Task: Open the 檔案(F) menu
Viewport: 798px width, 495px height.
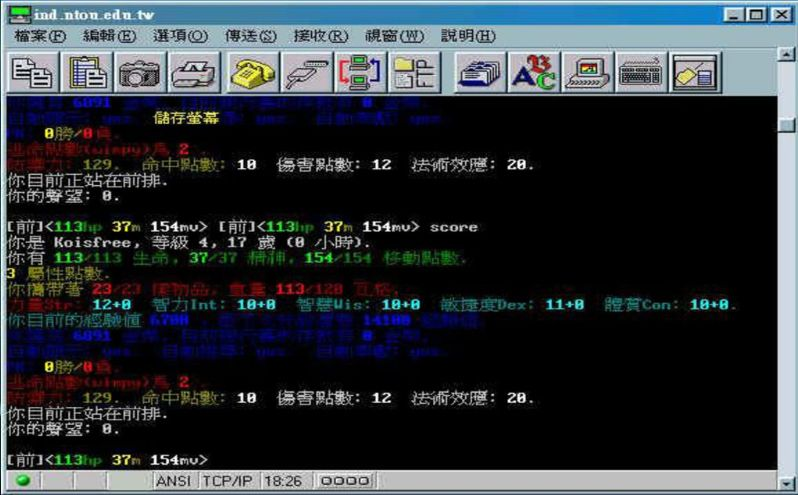Action: 40,36
